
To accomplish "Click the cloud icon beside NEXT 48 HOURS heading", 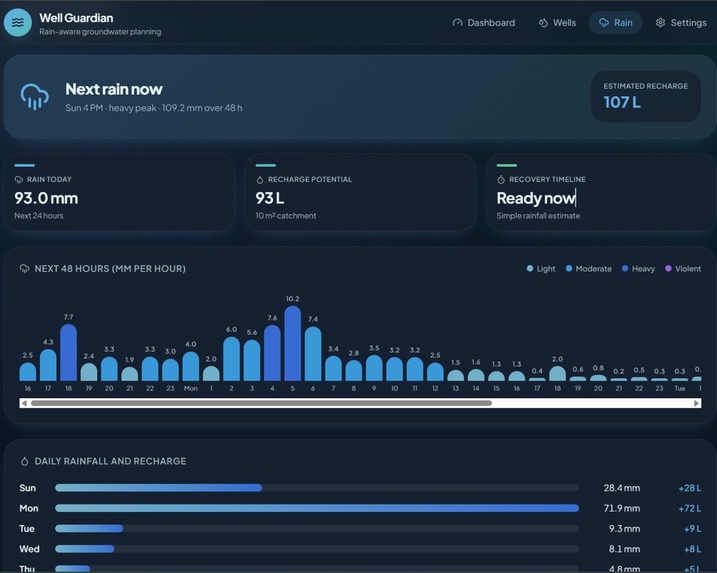I will (24, 268).
